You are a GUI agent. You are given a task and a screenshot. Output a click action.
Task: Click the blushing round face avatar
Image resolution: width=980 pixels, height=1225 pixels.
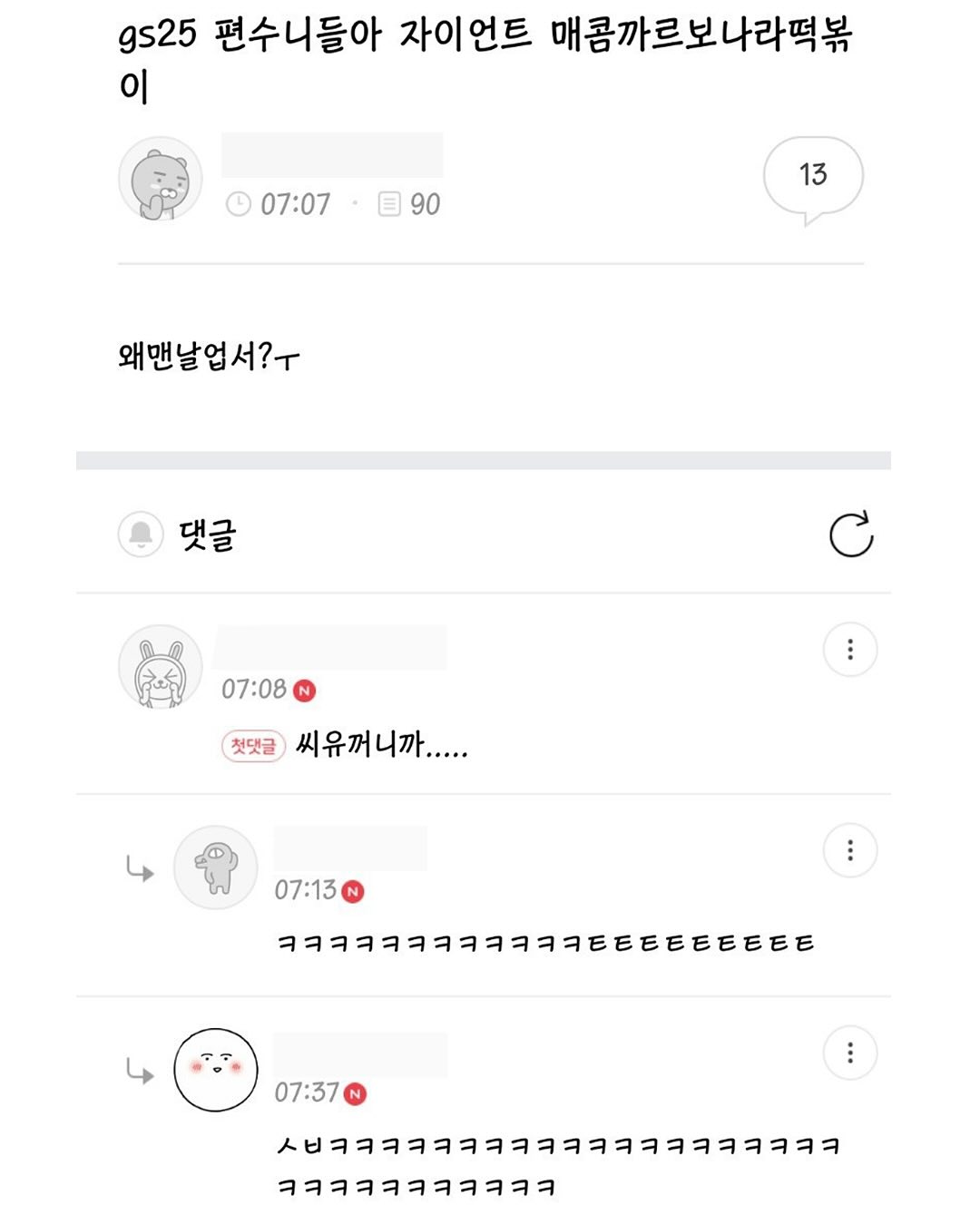[x=215, y=1070]
